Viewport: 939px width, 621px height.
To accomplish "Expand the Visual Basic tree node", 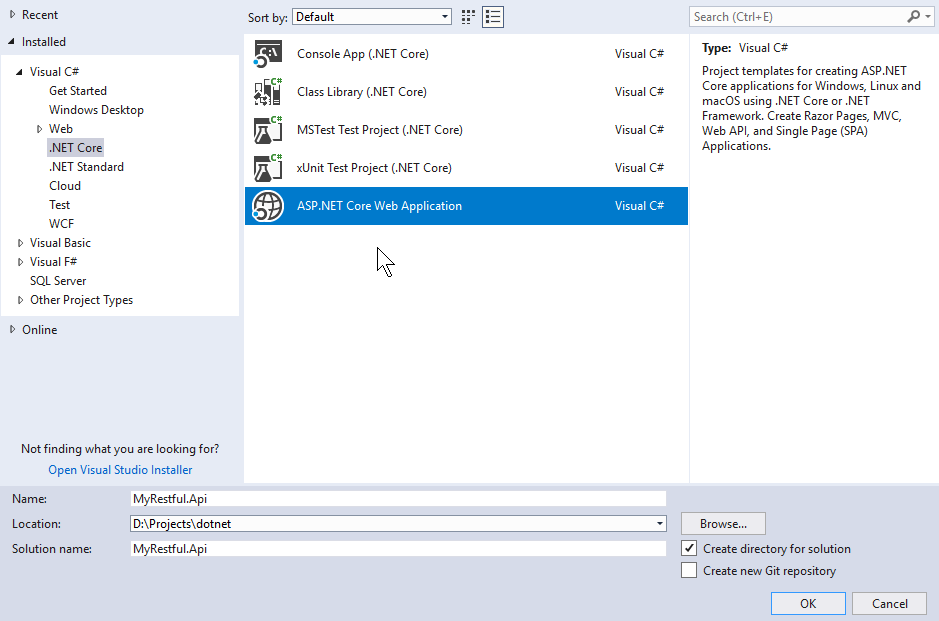I will 21,243.
